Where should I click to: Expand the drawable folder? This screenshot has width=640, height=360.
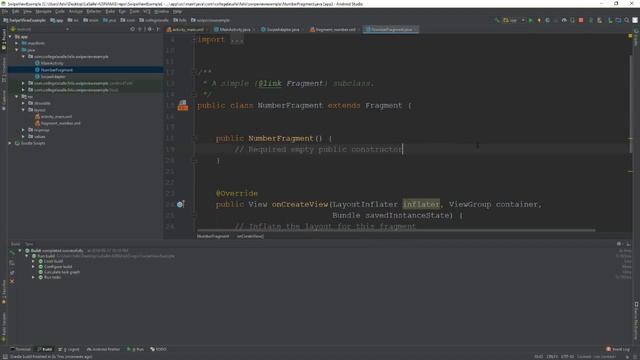[x=23, y=103]
